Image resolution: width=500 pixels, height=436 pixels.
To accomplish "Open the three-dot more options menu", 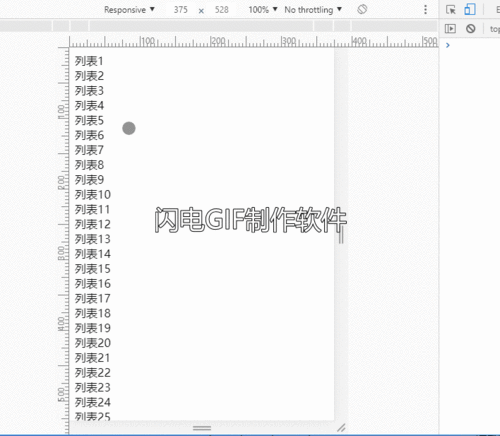I will [x=425, y=9].
